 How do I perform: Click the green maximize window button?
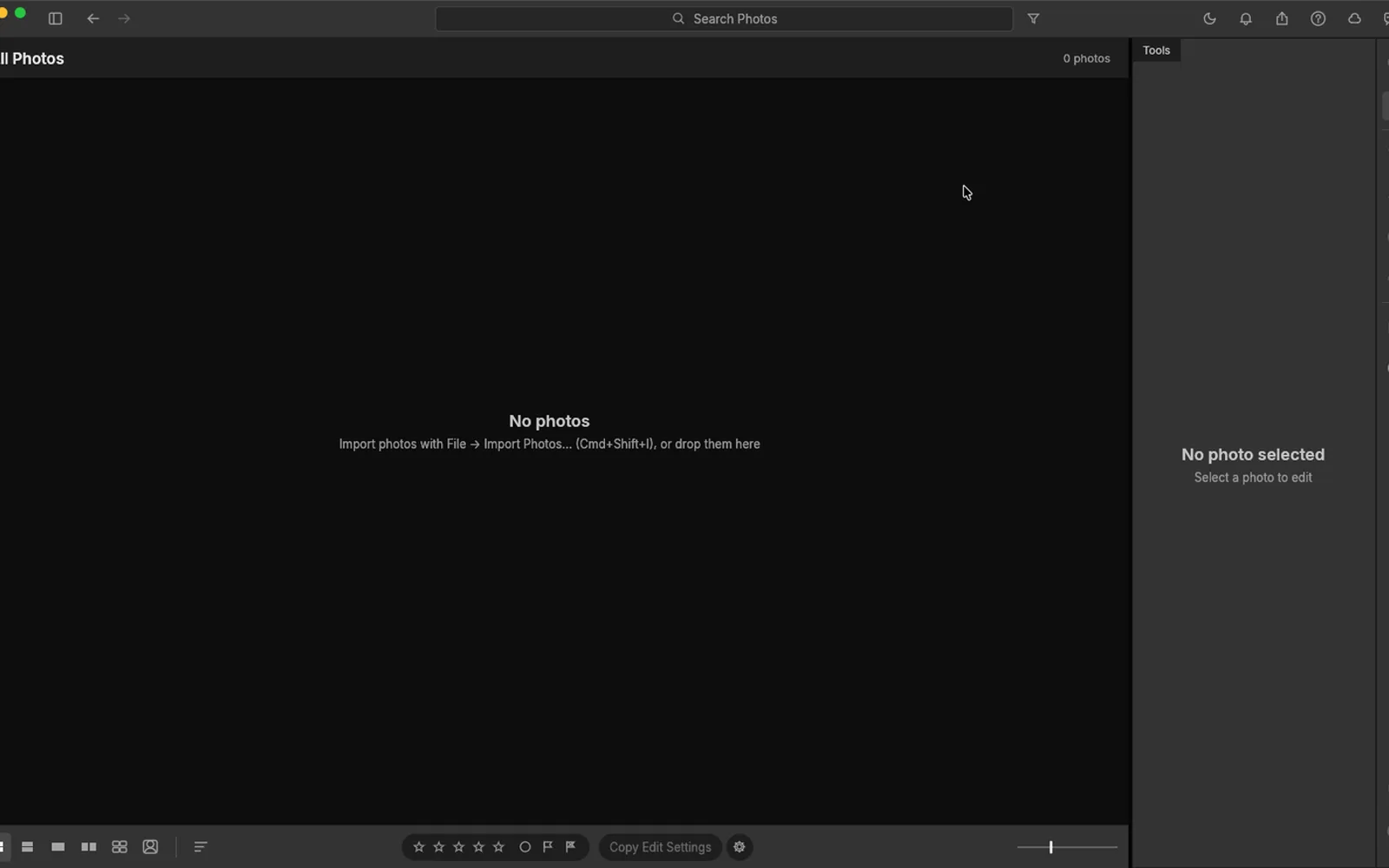(20, 14)
